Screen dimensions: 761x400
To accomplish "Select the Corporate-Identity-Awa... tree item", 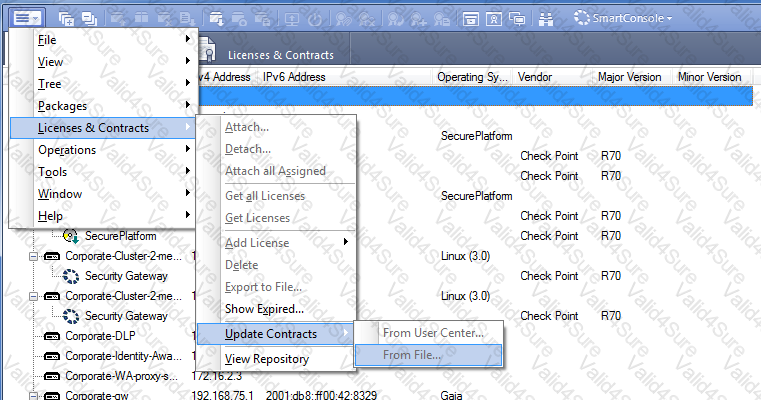I will (x=123, y=356).
